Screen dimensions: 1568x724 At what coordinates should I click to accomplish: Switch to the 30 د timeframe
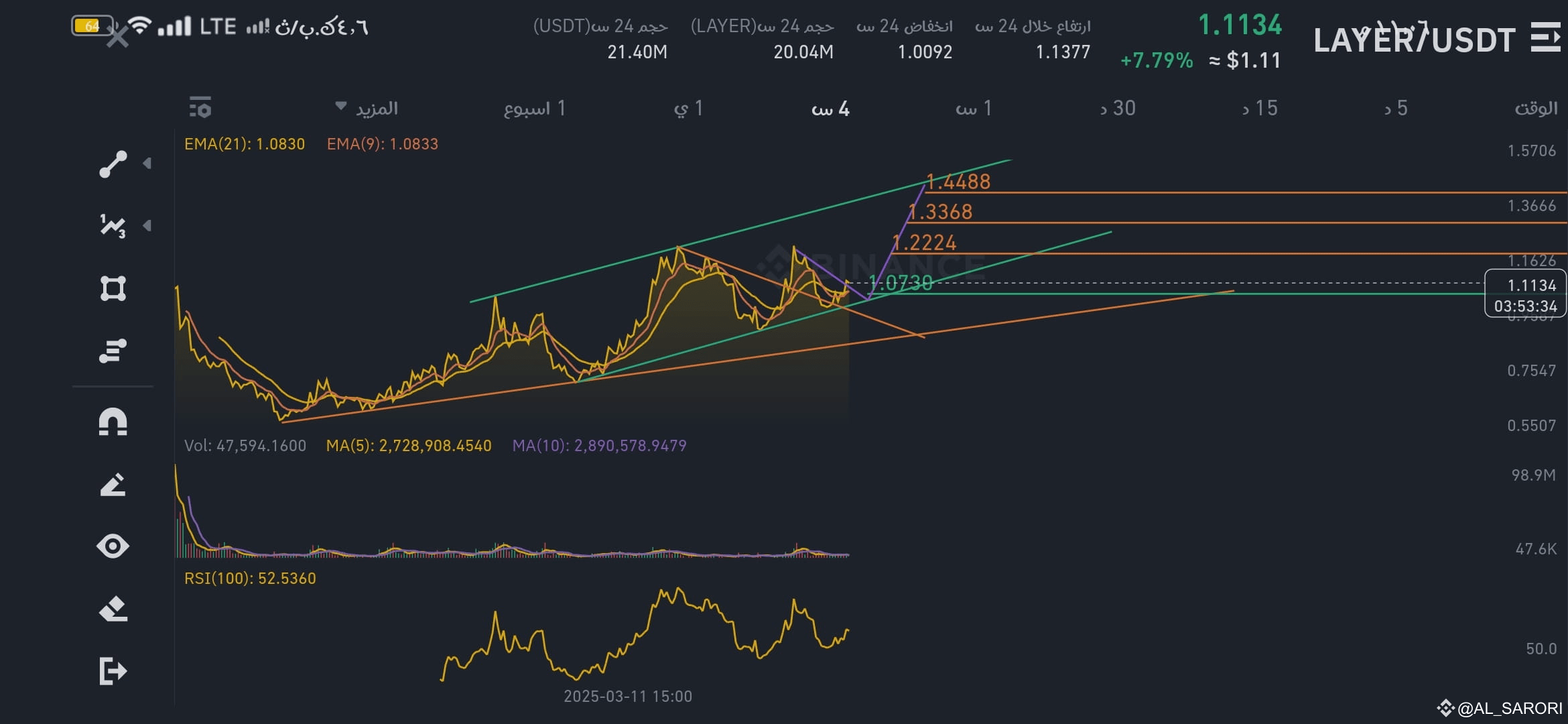[x=1118, y=108]
